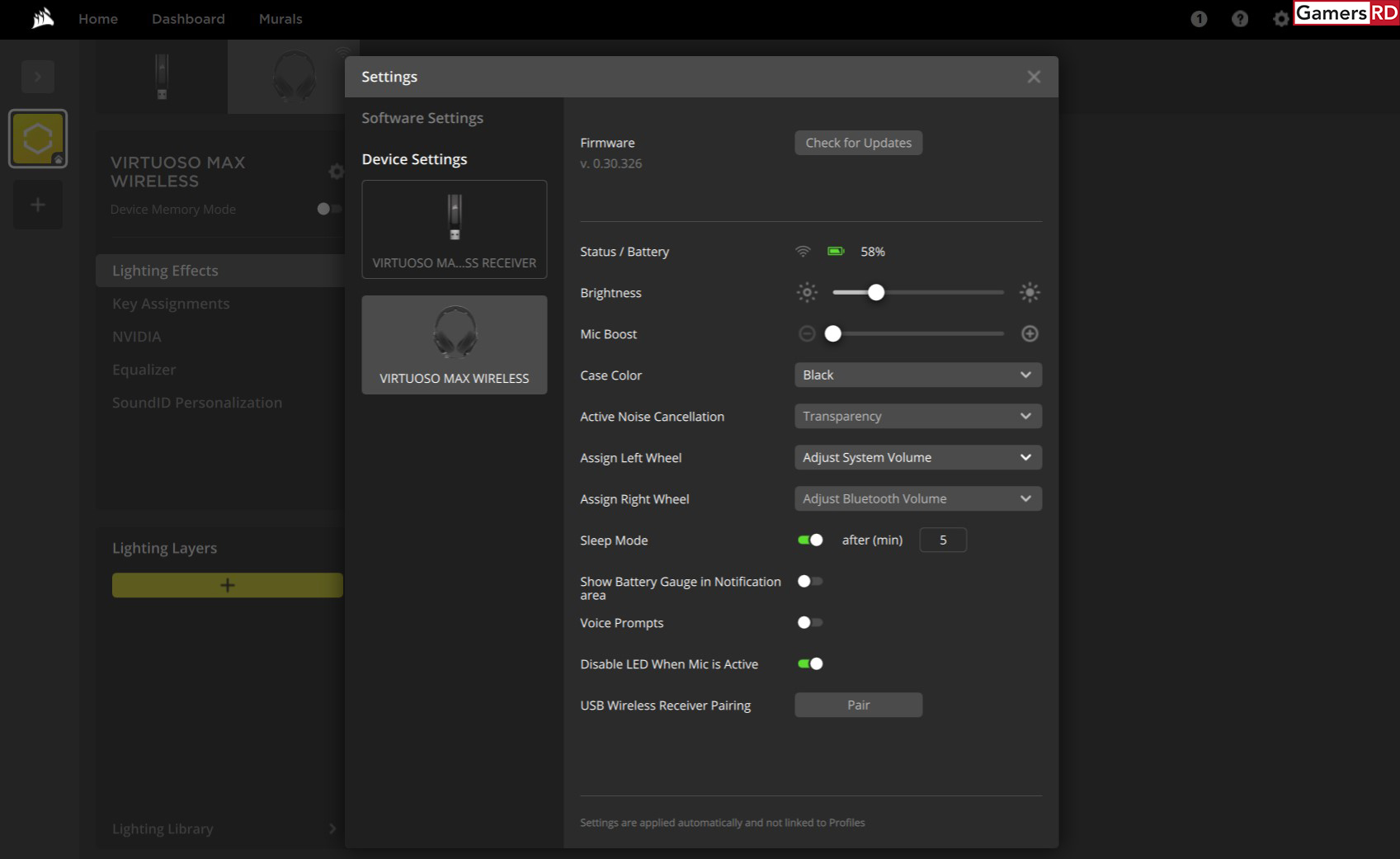The image size is (1400, 859).
Task: Open global settings gear in top bar
Action: coord(1280,19)
